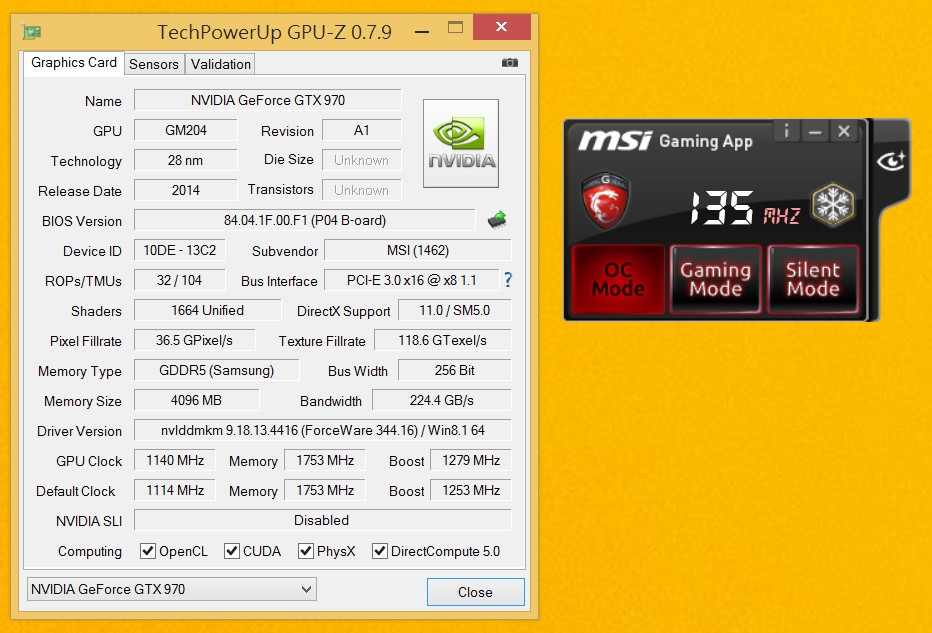Click the BIOS save chip icon
This screenshot has height=633, width=932.
497,220
